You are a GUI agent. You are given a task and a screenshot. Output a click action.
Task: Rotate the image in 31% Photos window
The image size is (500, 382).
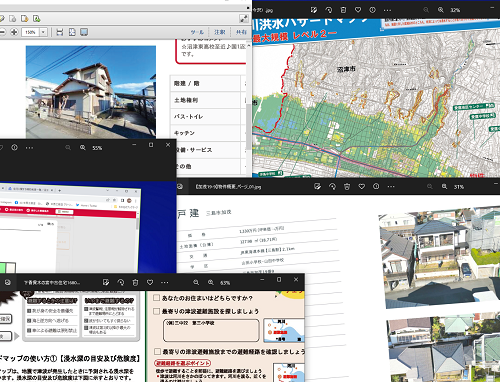(332, 186)
